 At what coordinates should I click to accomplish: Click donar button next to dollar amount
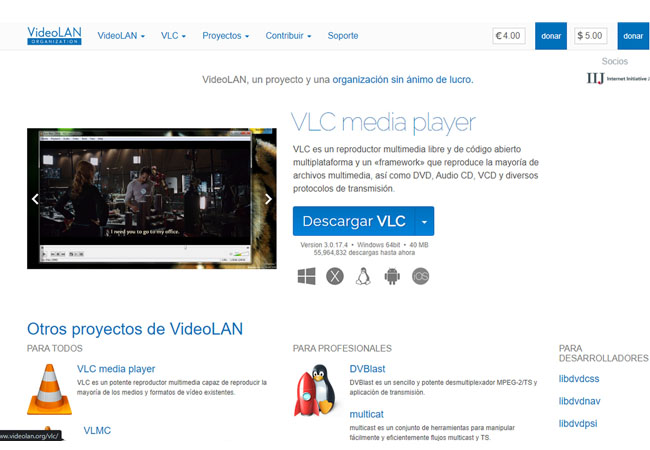click(x=633, y=36)
